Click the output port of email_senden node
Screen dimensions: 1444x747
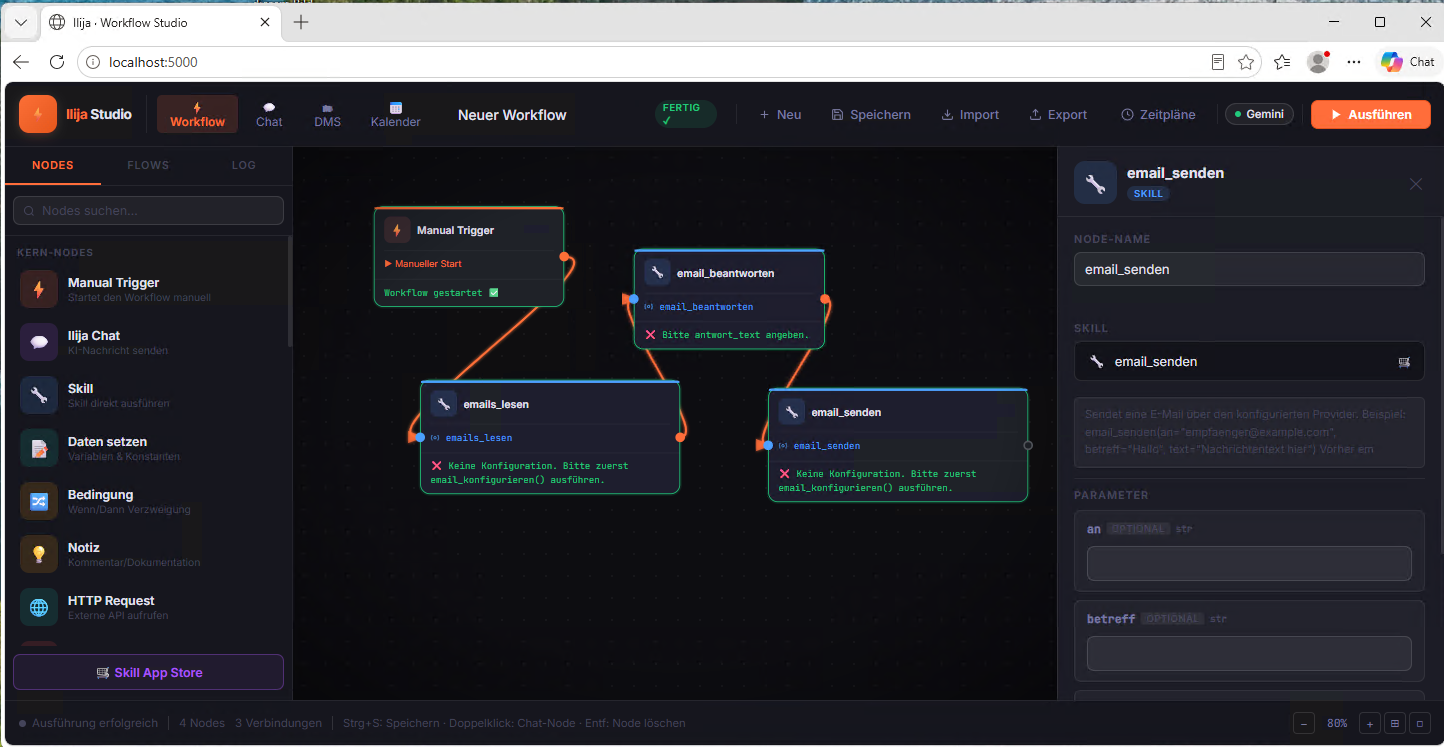click(x=1028, y=445)
